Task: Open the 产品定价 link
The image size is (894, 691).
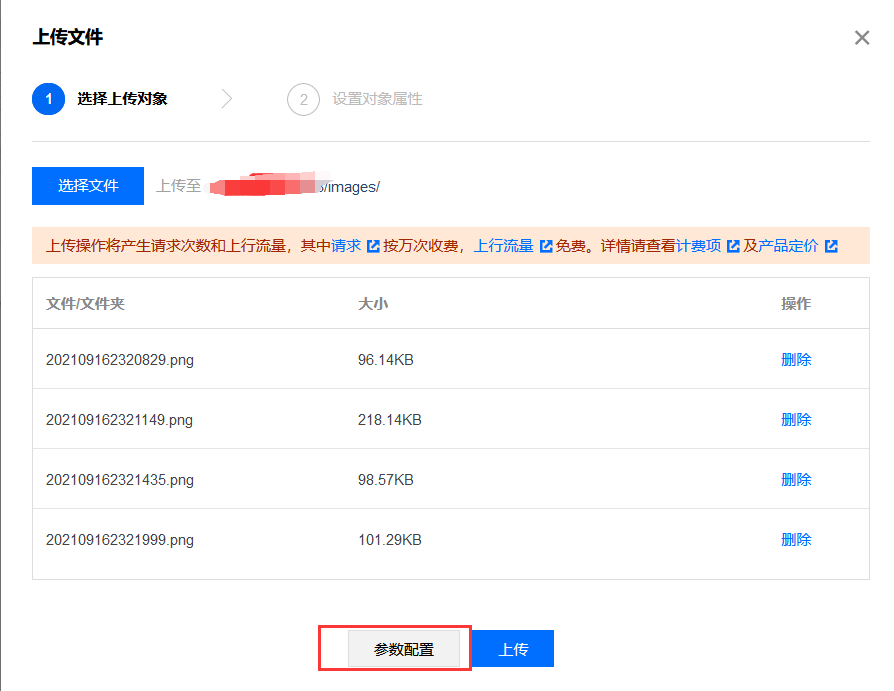Action: (x=788, y=246)
